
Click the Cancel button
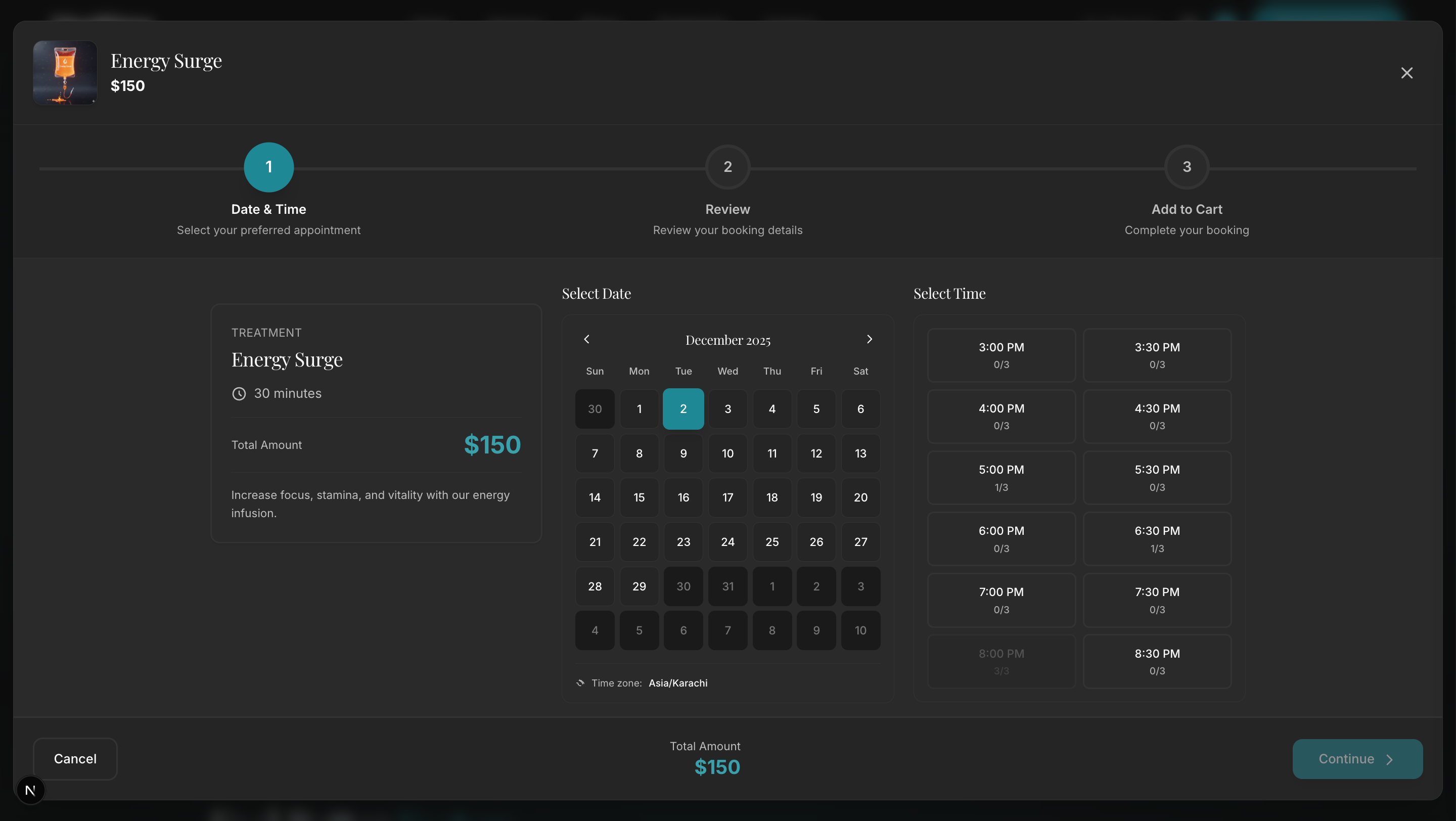(x=75, y=759)
